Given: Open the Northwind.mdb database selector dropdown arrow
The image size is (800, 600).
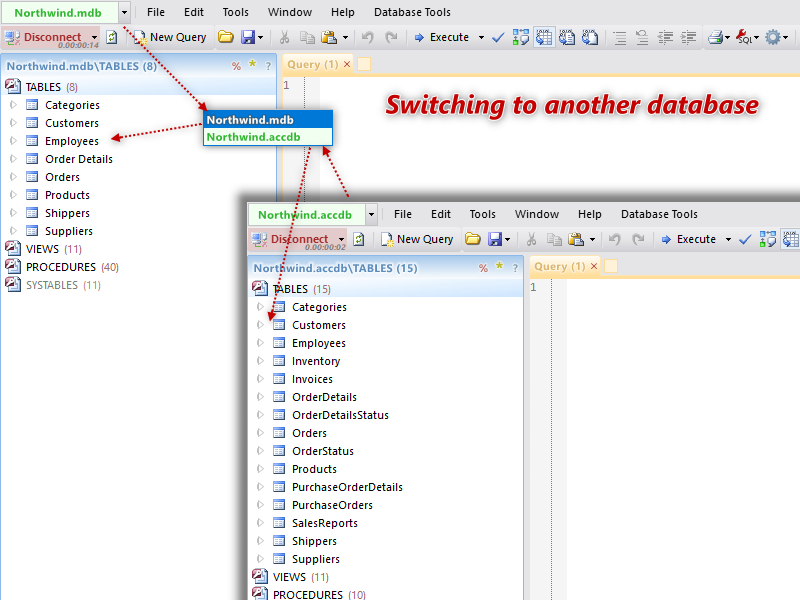Looking at the screenshot, I should pyautogui.click(x=124, y=13).
